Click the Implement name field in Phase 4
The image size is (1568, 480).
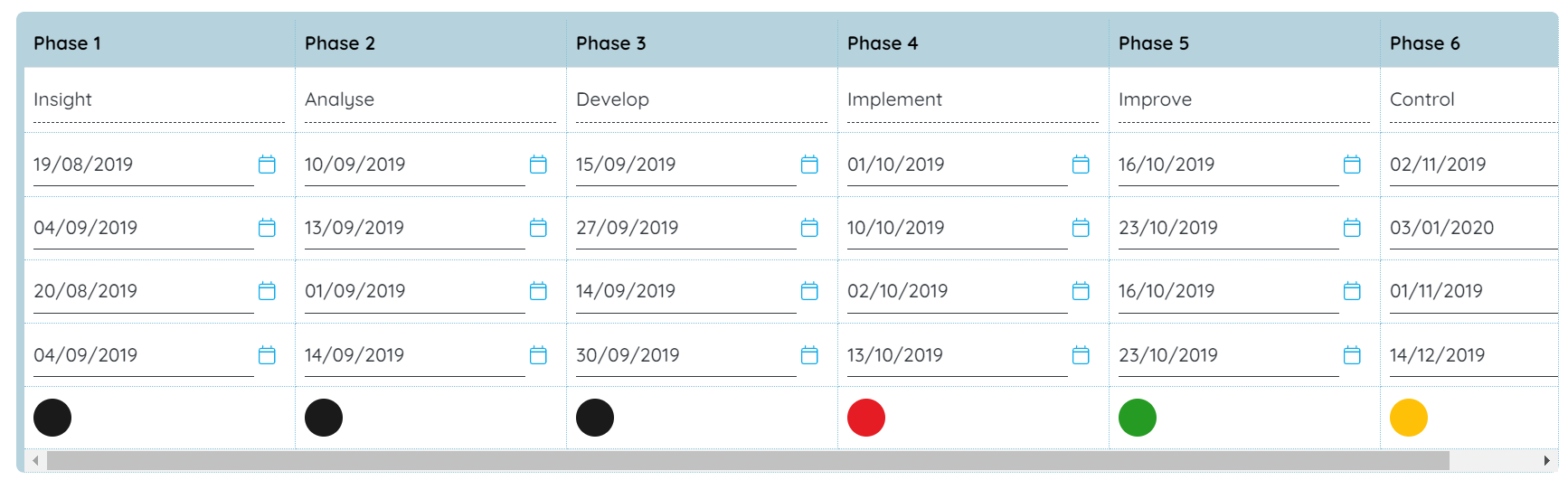(973, 100)
